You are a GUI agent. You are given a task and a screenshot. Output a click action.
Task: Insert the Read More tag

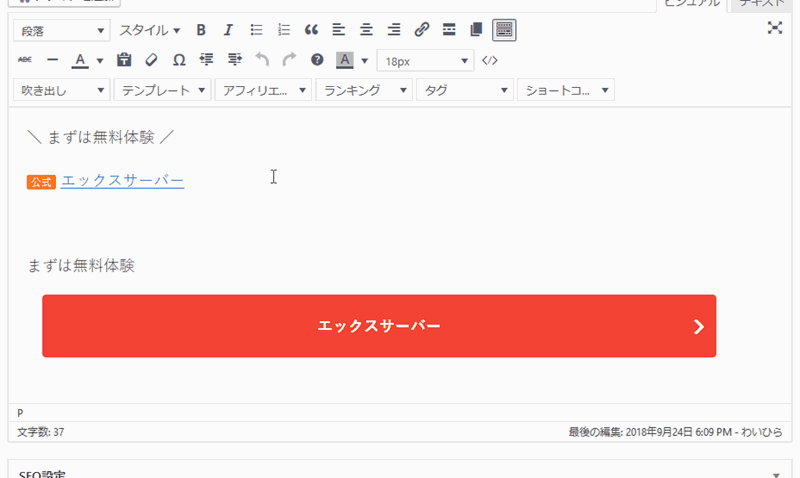(x=449, y=30)
